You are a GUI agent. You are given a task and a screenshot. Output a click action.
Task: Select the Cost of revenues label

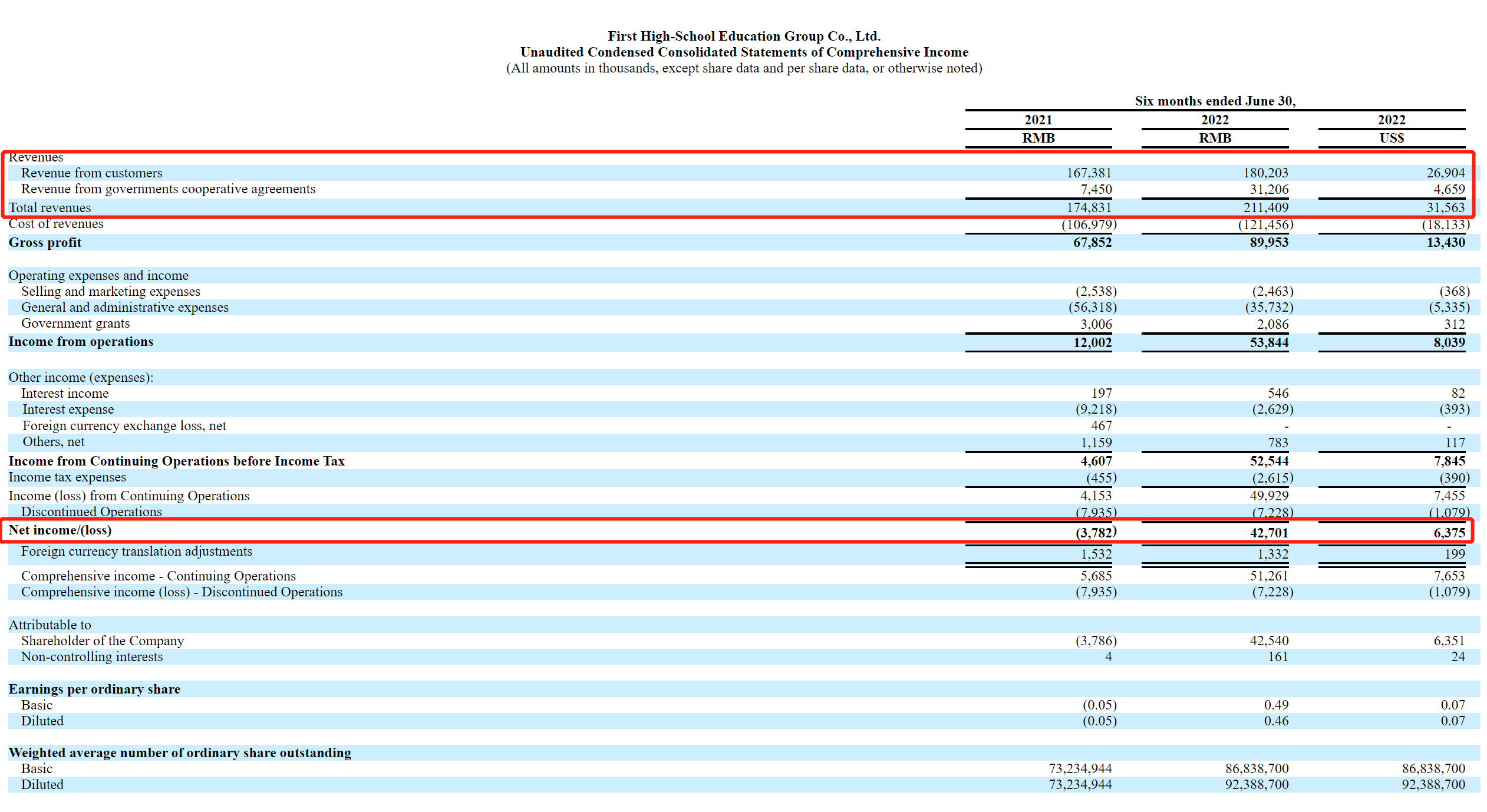click(x=56, y=224)
